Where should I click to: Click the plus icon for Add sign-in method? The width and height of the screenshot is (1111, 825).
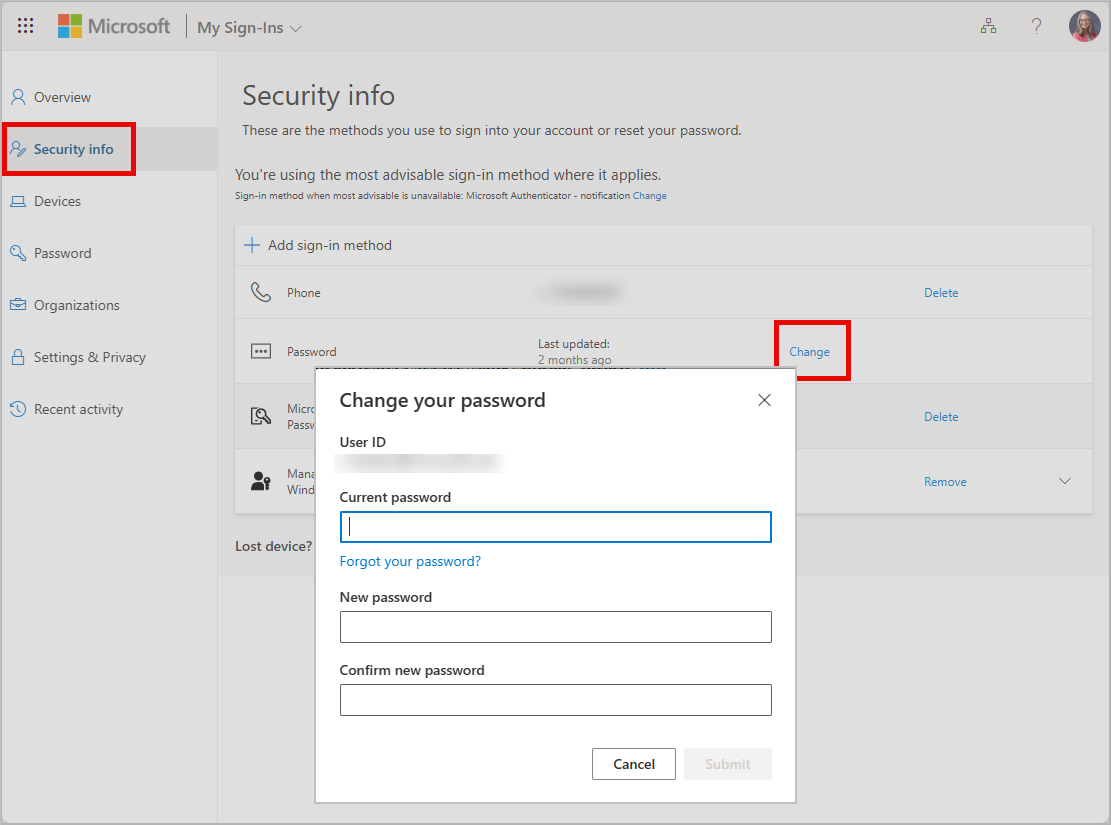click(x=251, y=244)
